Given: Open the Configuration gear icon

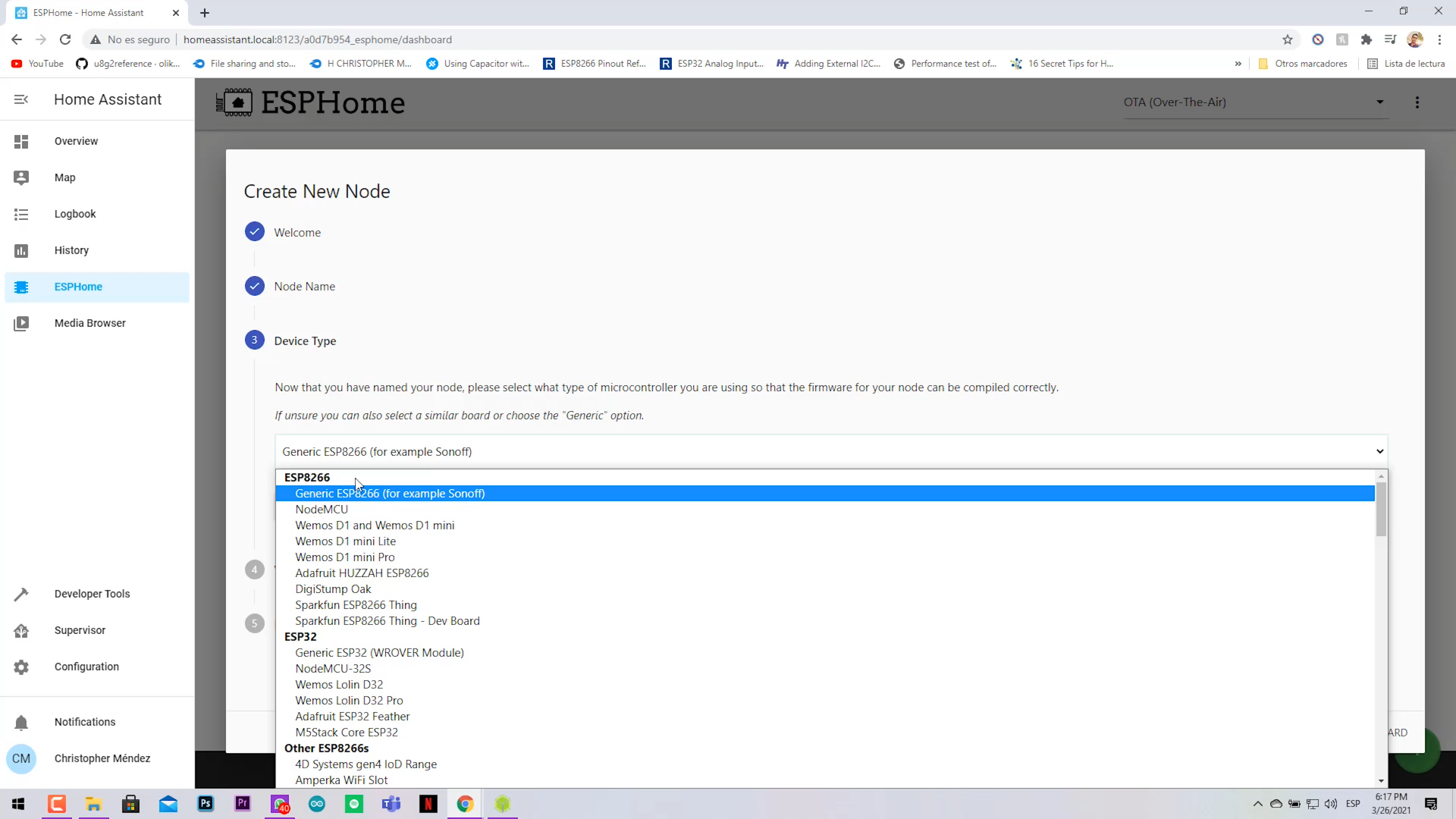Looking at the screenshot, I should (x=21, y=667).
